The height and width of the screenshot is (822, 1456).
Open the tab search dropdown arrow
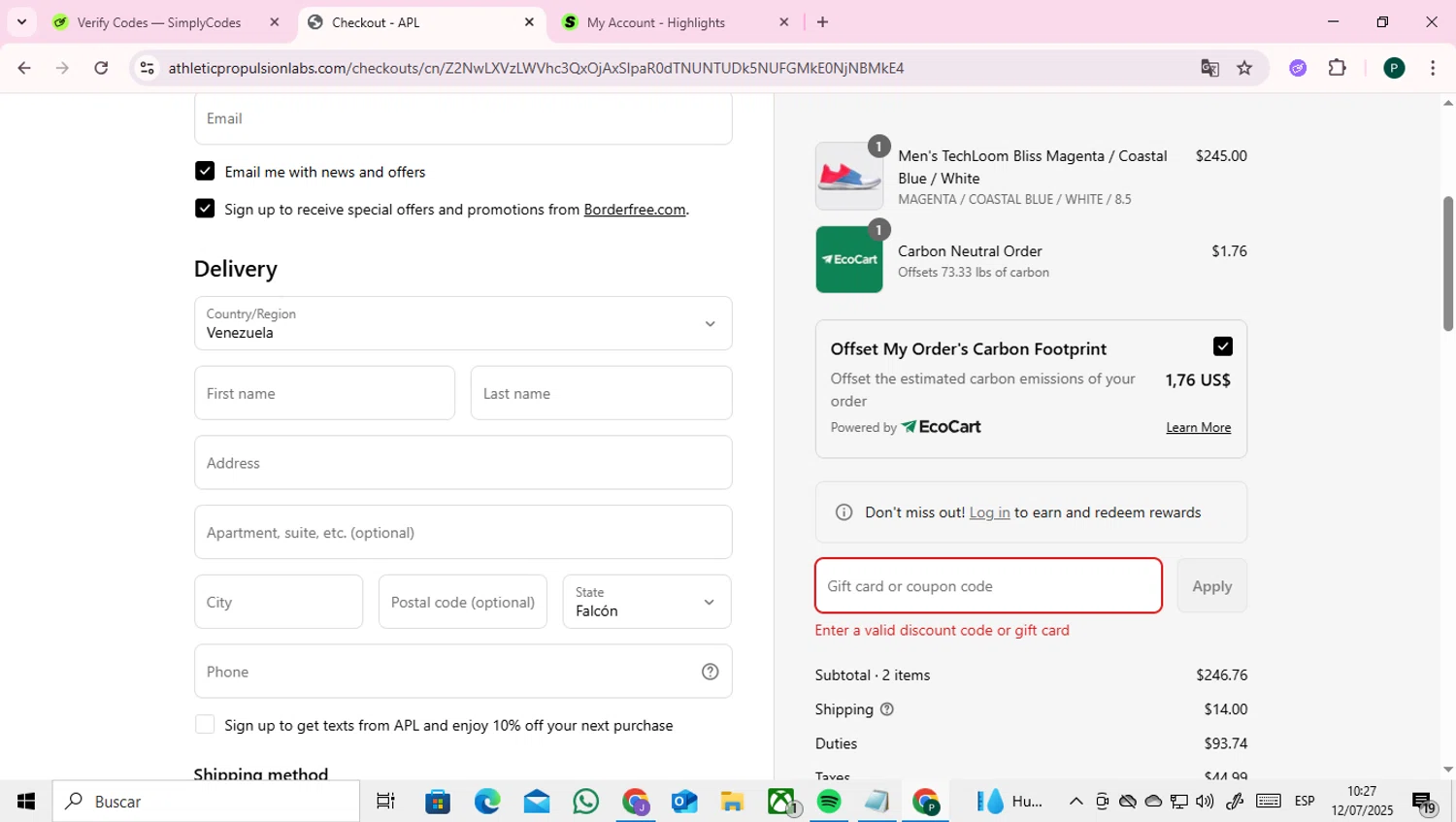point(21,21)
